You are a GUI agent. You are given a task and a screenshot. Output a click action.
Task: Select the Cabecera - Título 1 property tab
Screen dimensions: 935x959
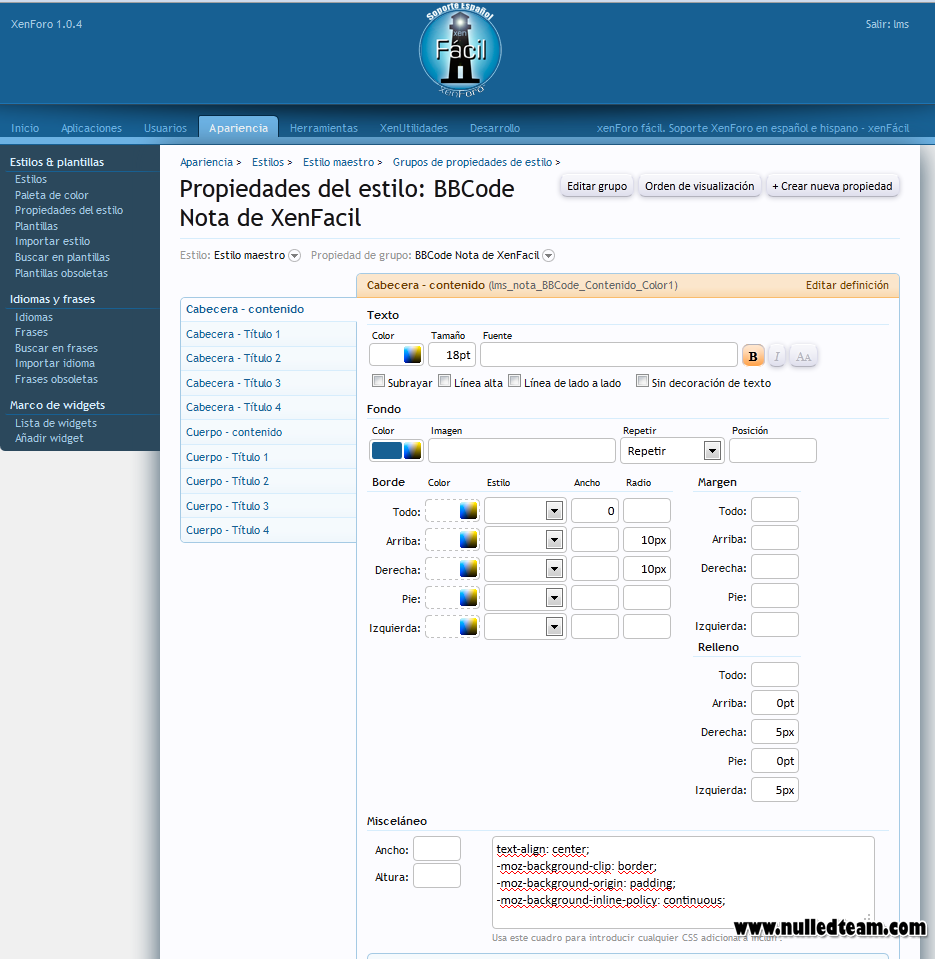268,334
